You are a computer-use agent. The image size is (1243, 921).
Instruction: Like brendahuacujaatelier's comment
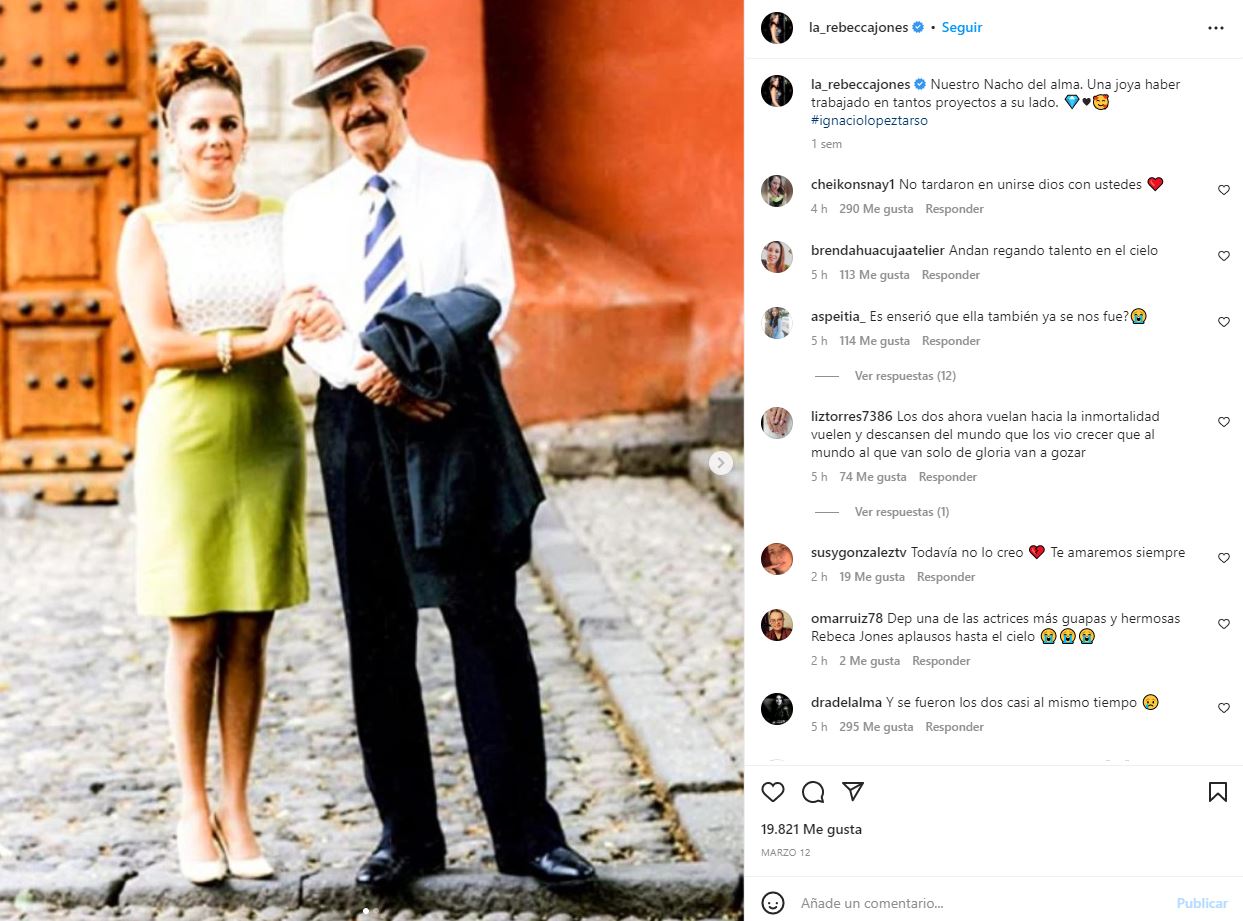1223,256
